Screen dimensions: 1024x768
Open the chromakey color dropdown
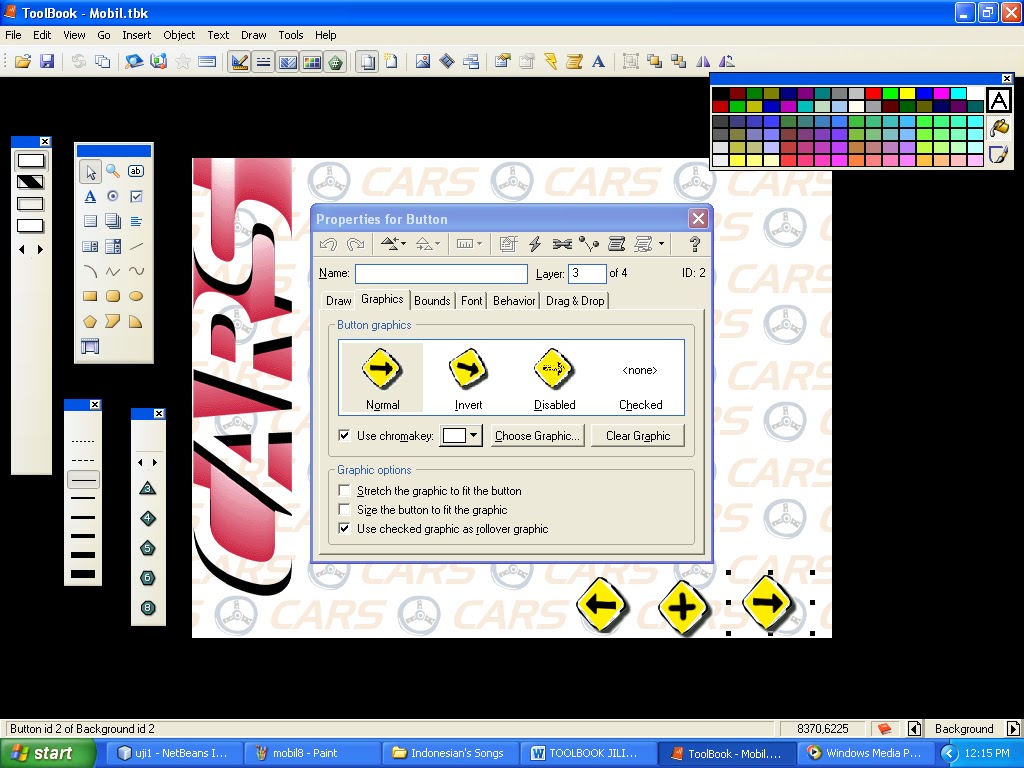pyautogui.click(x=473, y=435)
